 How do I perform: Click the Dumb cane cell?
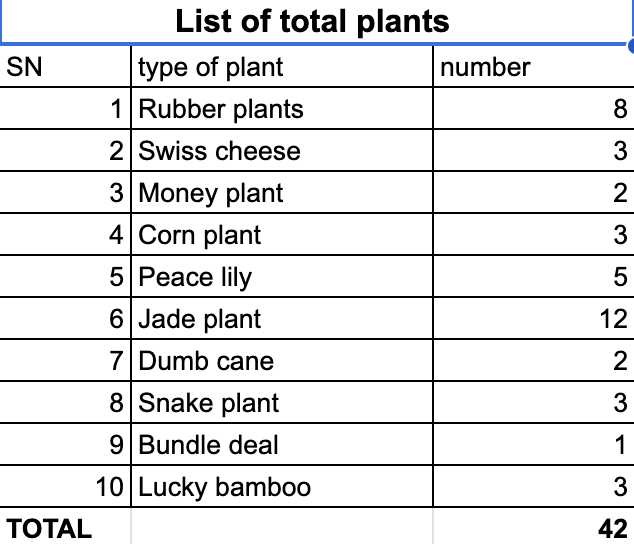coord(282,360)
